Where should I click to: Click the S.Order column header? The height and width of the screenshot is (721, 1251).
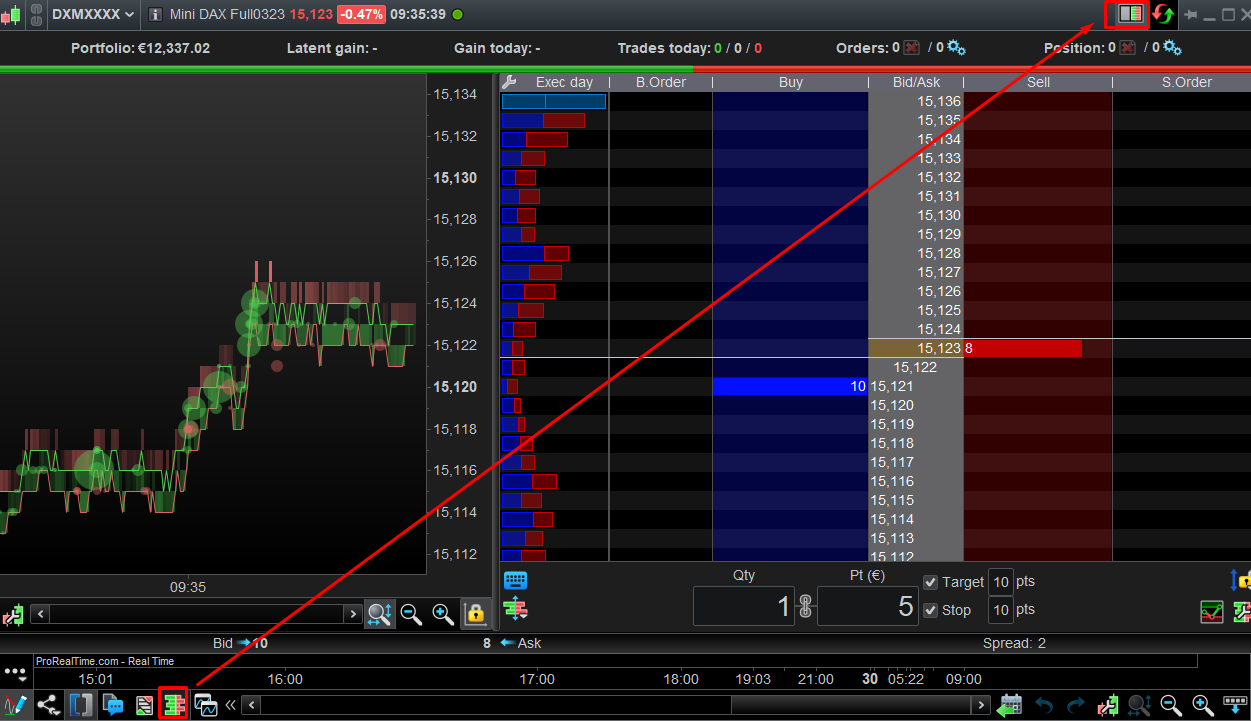1186,82
